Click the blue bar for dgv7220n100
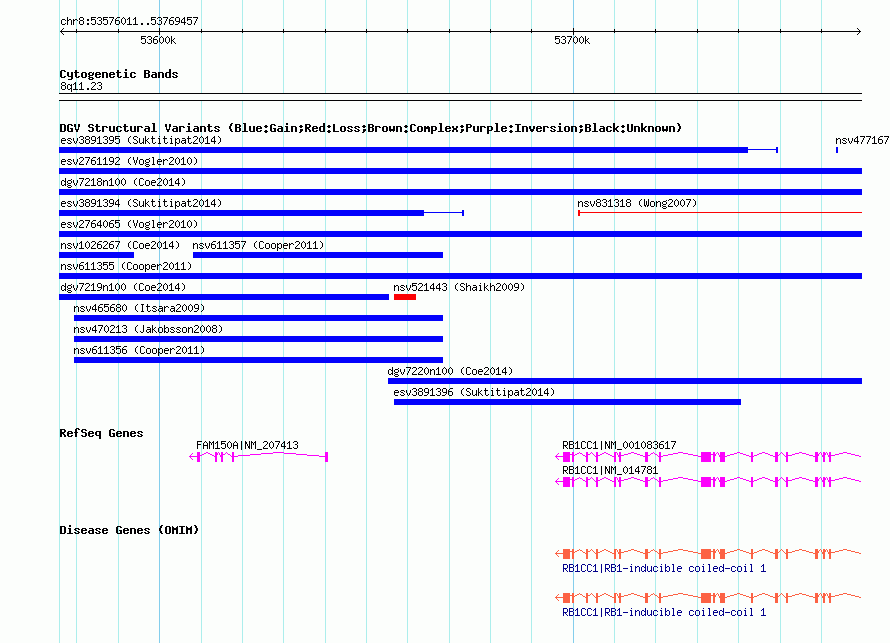The width and height of the screenshot is (890, 643). point(625,381)
